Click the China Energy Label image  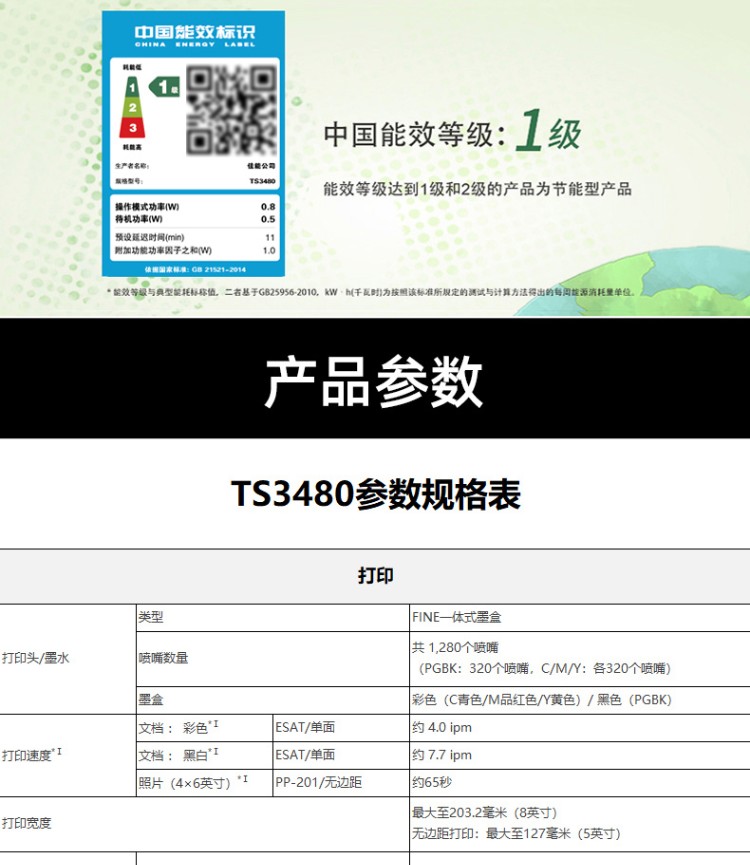tap(194, 143)
